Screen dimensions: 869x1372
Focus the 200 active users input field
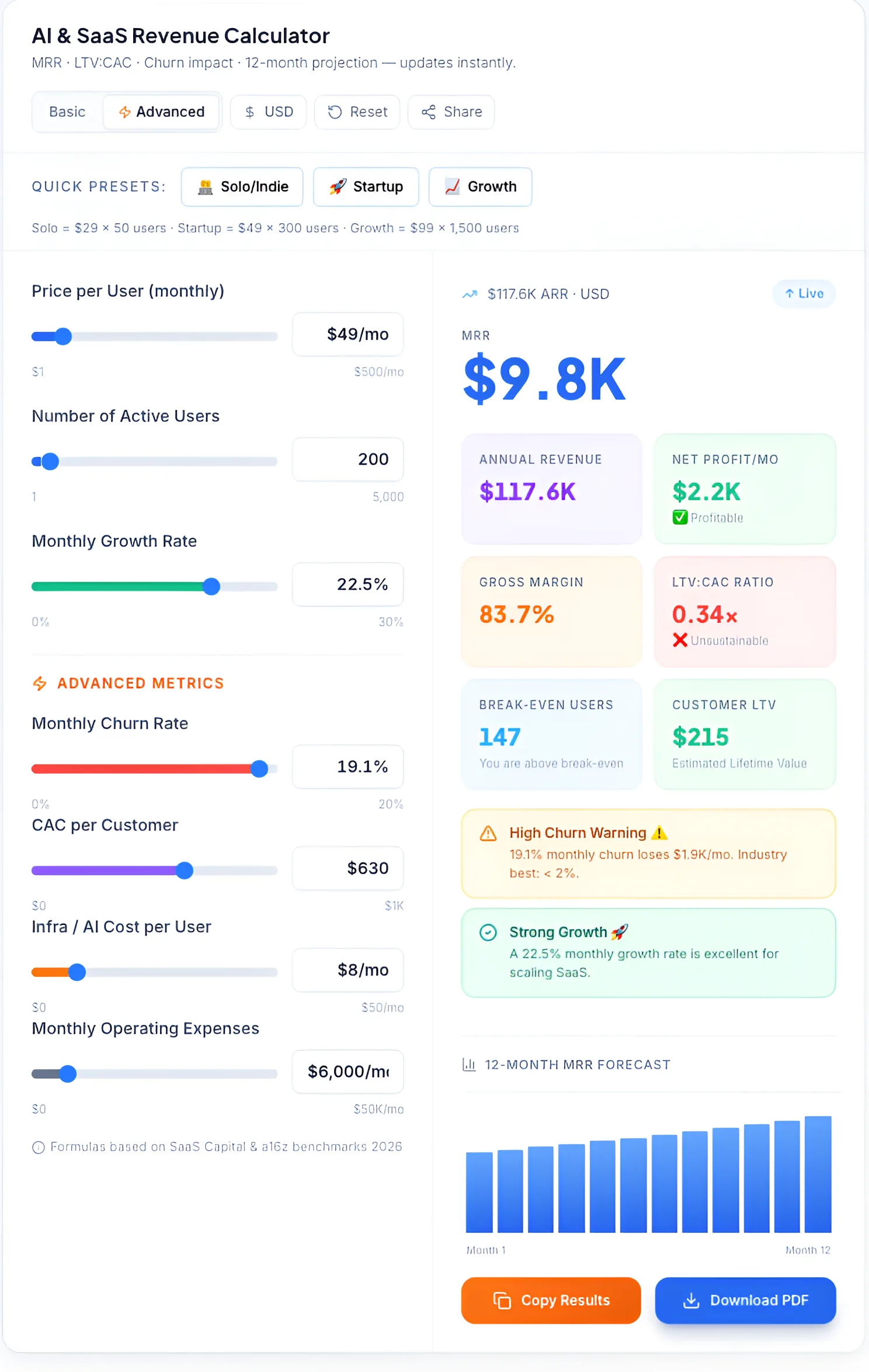[x=348, y=459]
